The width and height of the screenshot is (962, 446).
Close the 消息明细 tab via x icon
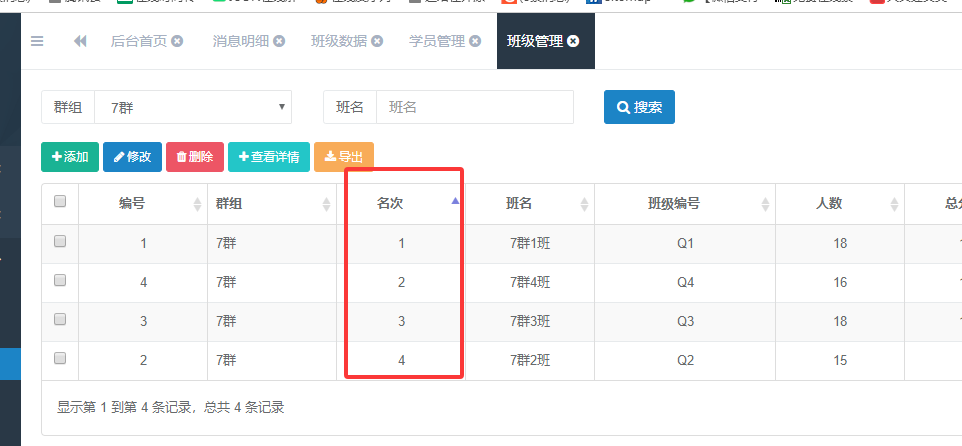279,41
